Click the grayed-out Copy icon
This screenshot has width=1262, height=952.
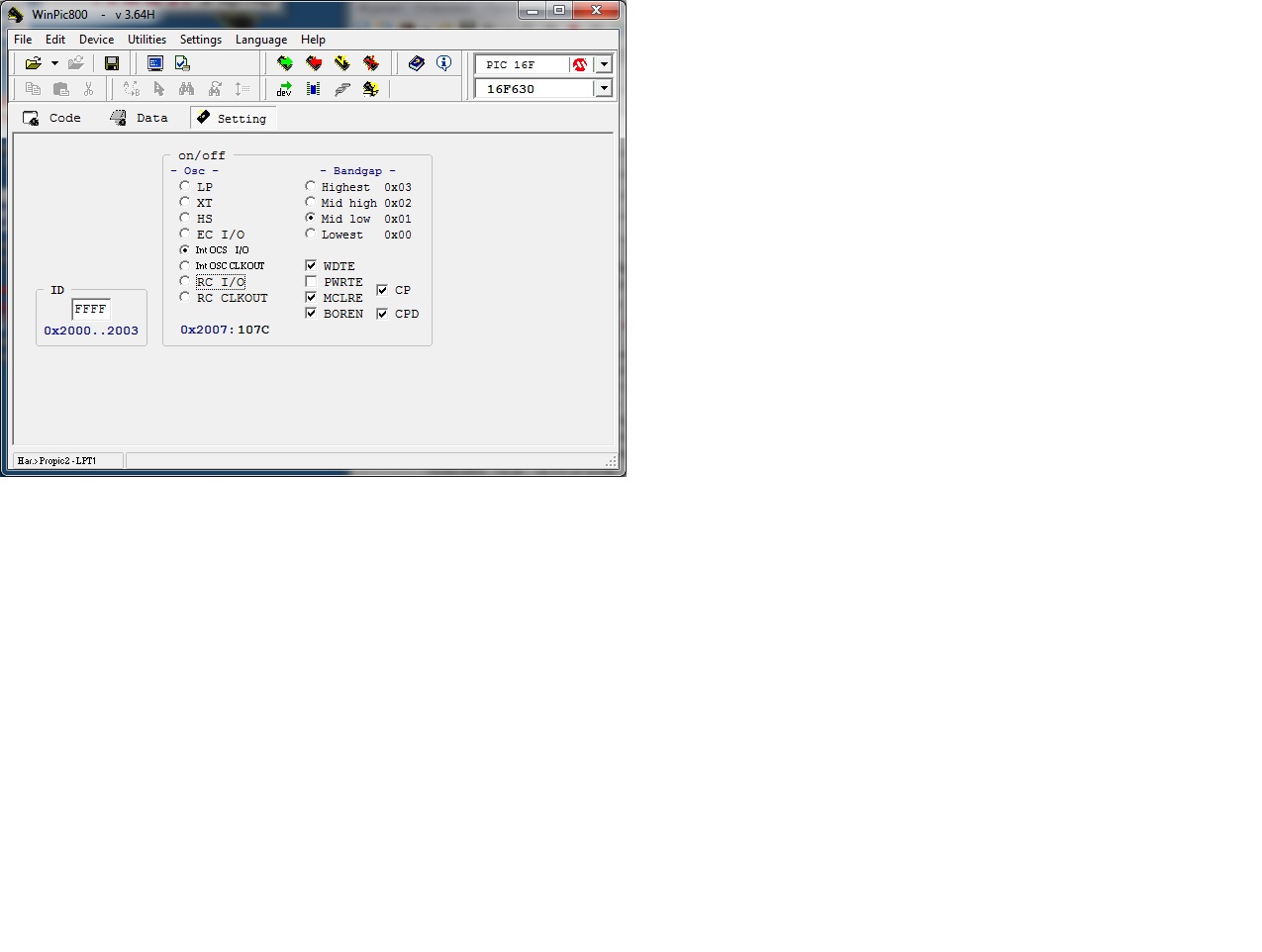pyautogui.click(x=33, y=89)
